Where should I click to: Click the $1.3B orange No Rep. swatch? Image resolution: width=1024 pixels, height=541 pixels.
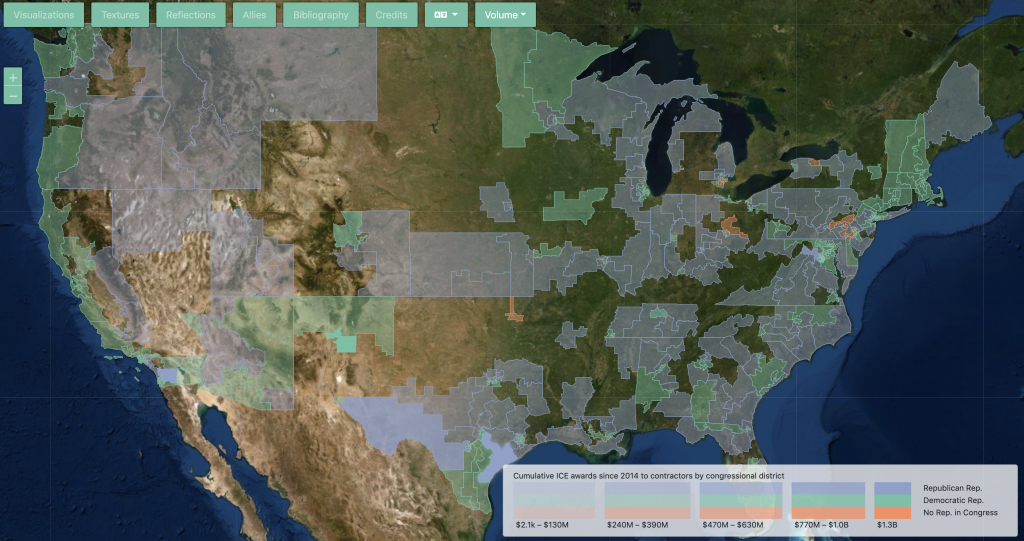click(893, 513)
